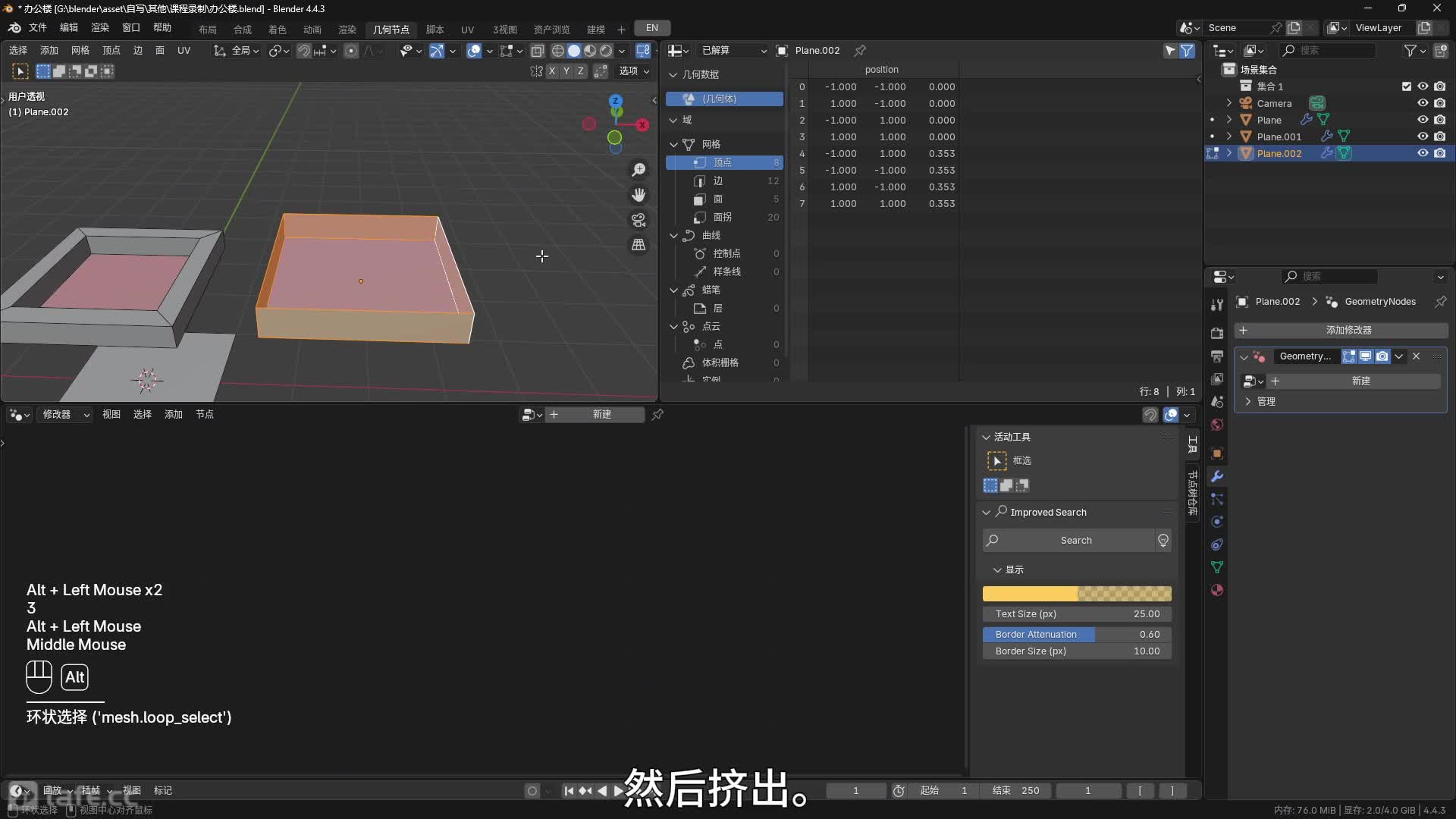Open the Particles properties tab icon
This screenshot has width=1456, height=819.
[1217, 499]
